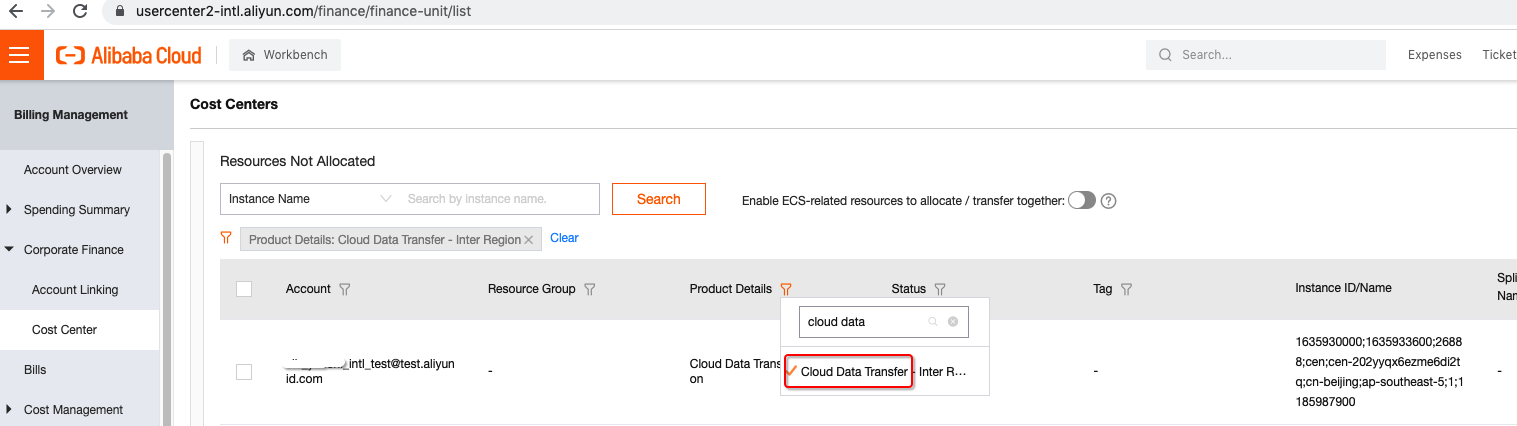Screen dimensions: 1517x426
Task: Open Account Overview in the sidebar
Action: coord(73,170)
